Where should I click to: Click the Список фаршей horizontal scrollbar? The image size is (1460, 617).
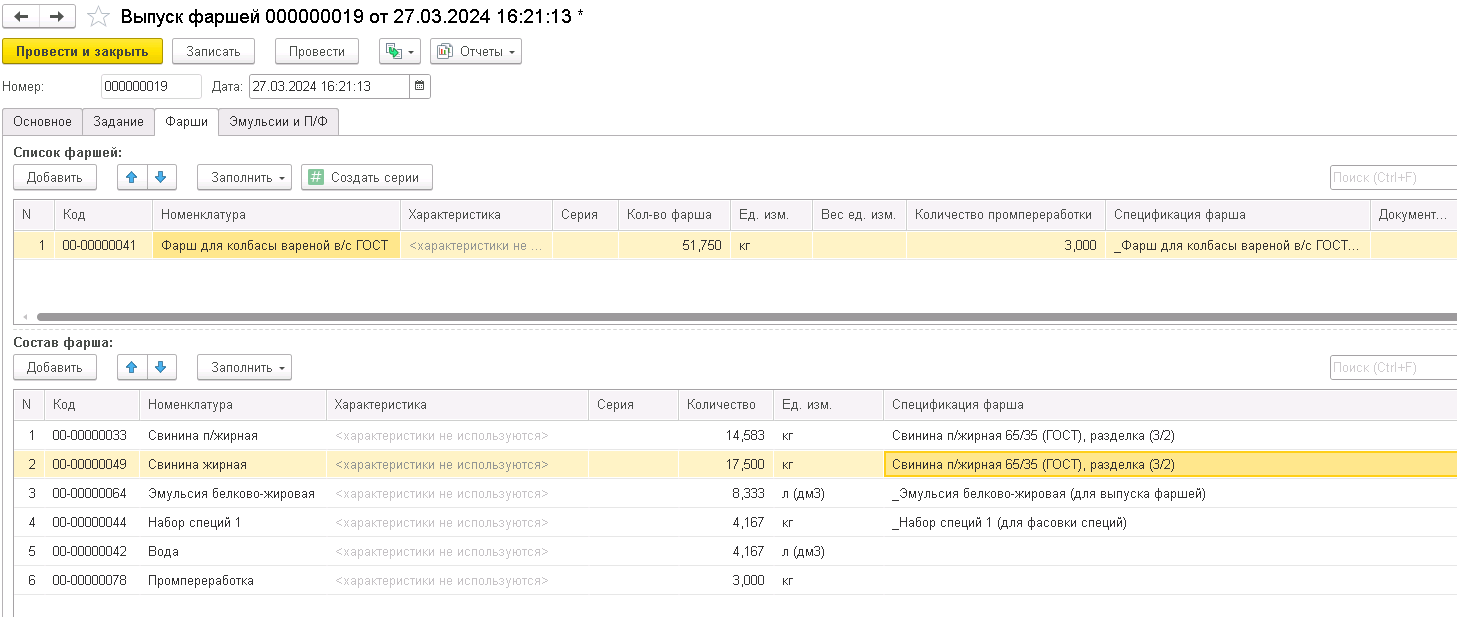(x=700, y=317)
